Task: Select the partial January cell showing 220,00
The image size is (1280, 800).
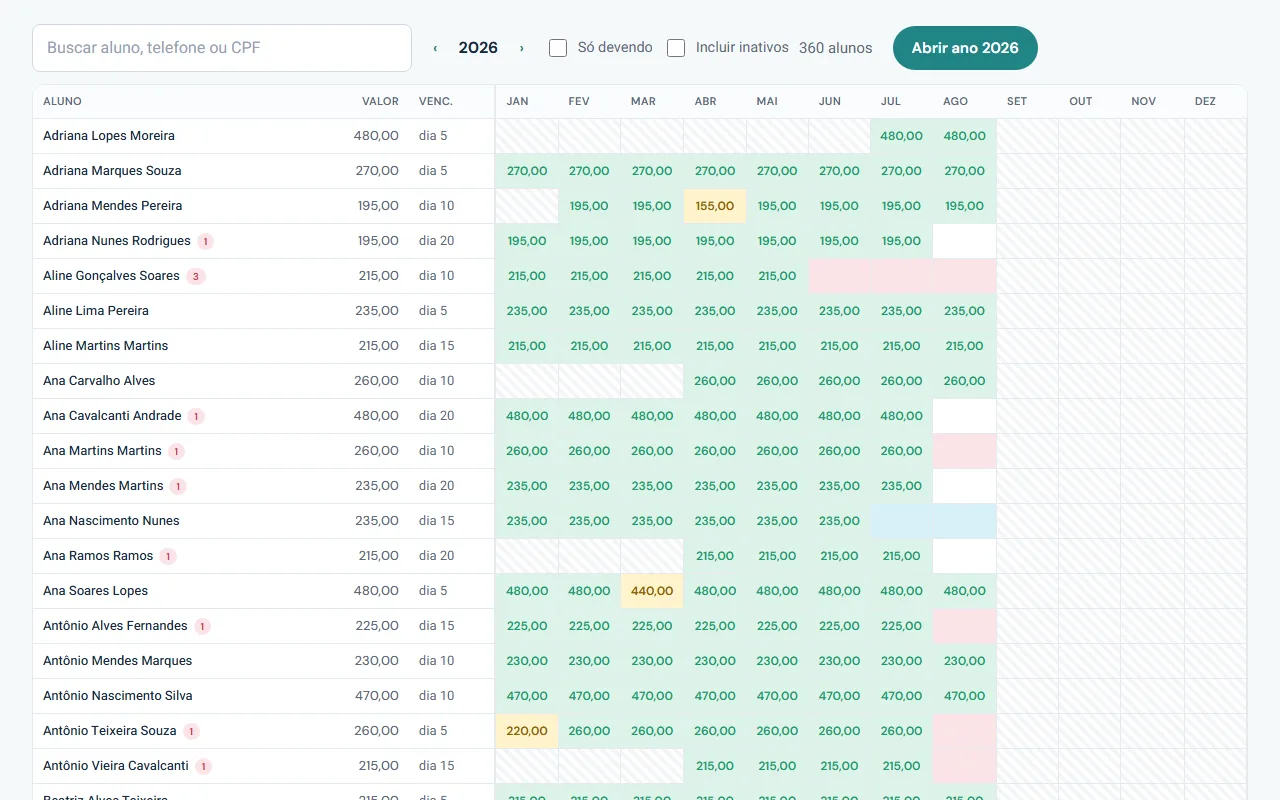Action: click(x=527, y=731)
